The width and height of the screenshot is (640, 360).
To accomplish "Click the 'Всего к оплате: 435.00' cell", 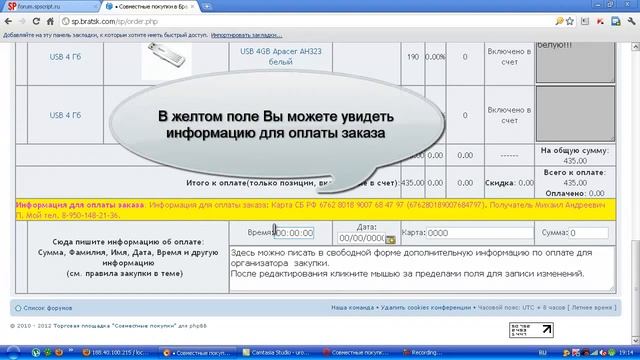I will pos(575,178).
